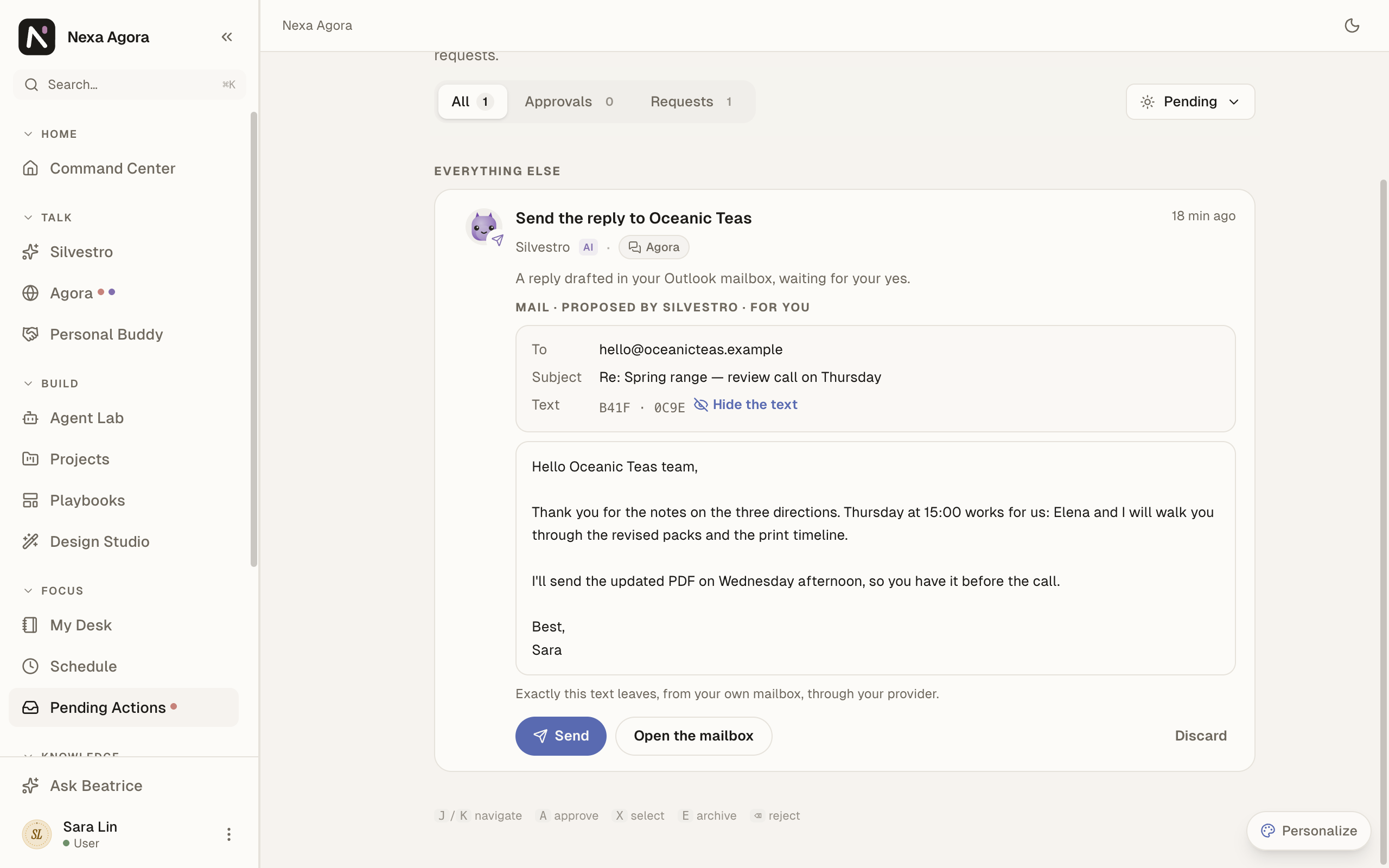Toggle dark mode moon icon
The height and width of the screenshot is (868, 1389).
1352,25
